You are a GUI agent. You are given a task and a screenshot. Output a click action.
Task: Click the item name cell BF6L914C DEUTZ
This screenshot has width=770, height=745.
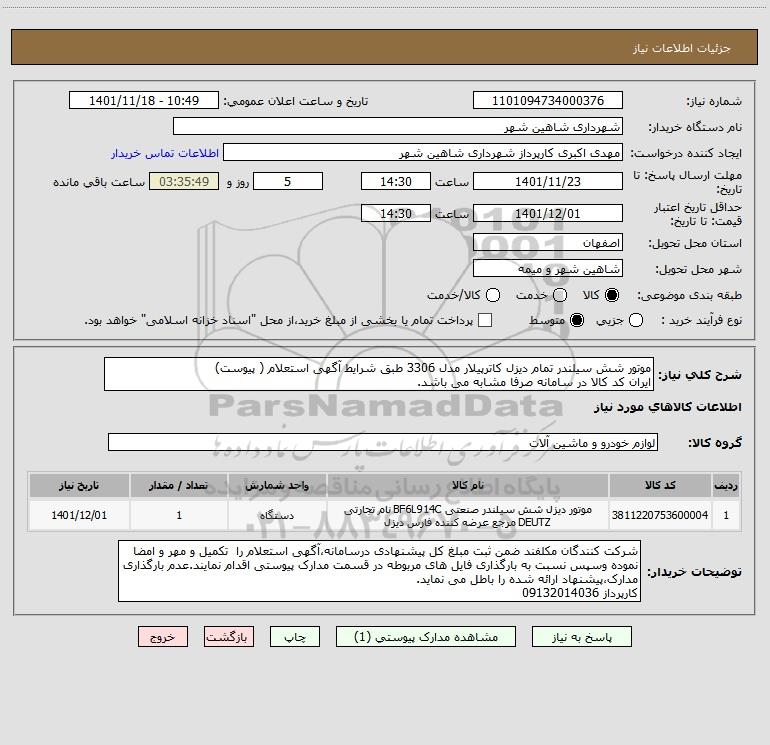point(468,515)
